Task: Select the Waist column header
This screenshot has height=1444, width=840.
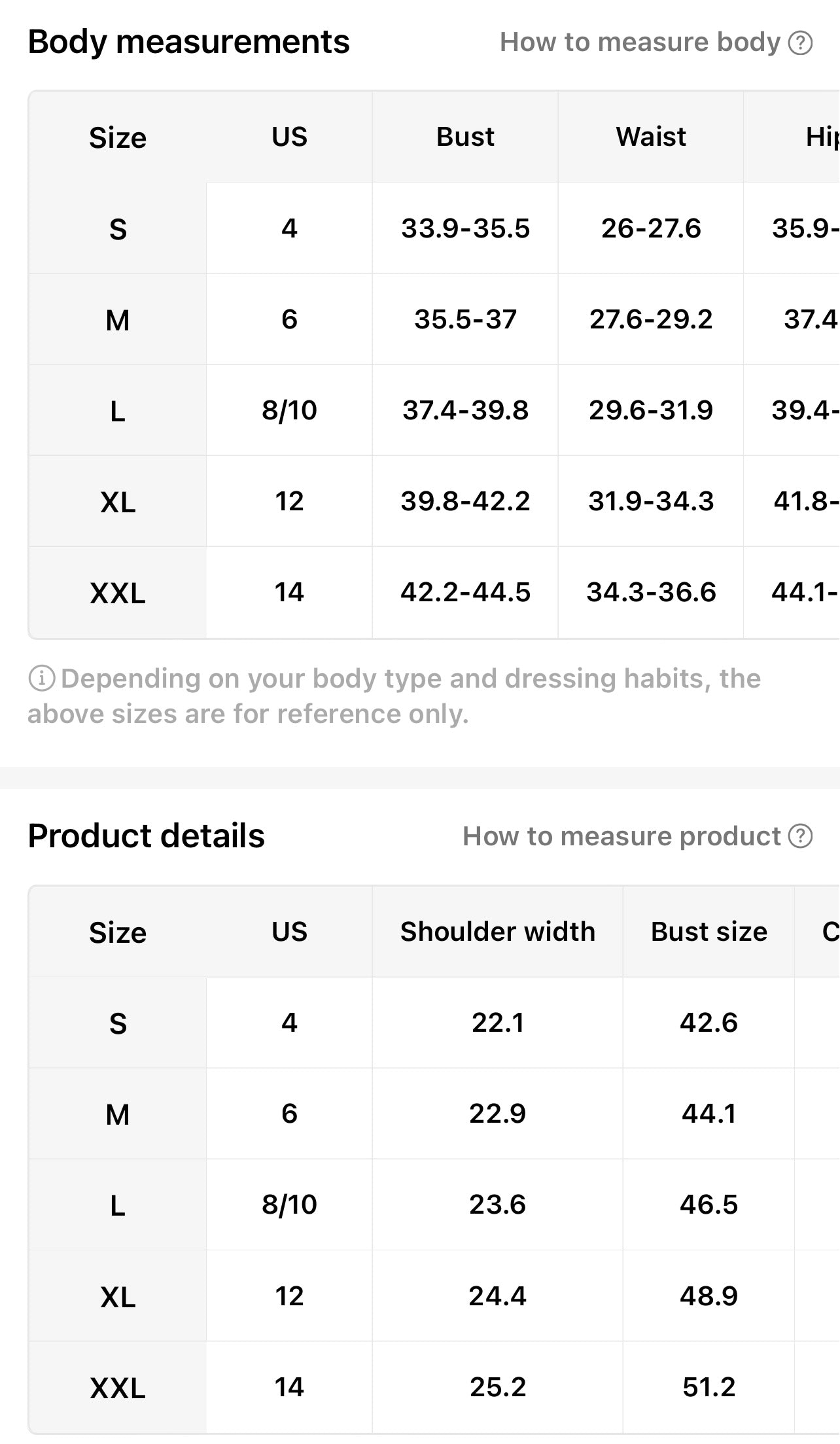Action: [651, 137]
